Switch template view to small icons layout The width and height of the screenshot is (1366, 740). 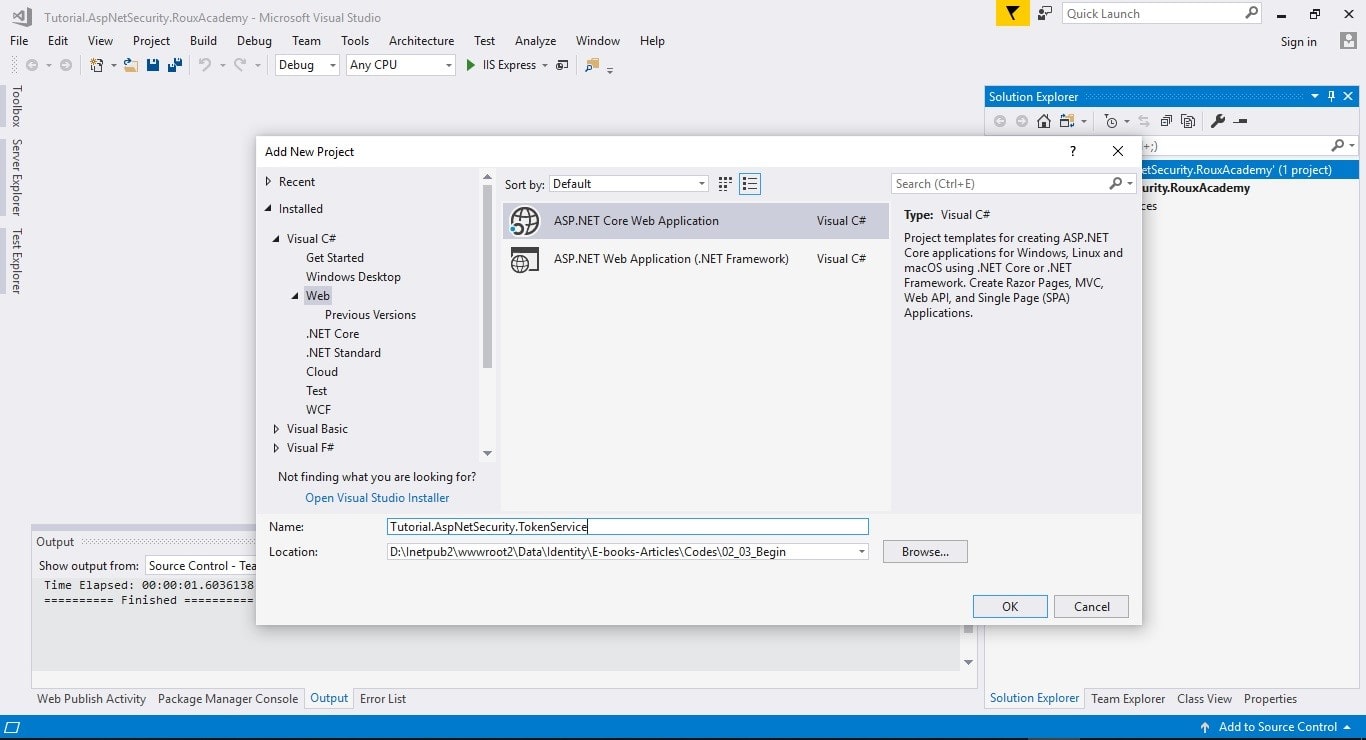click(x=724, y=184)
